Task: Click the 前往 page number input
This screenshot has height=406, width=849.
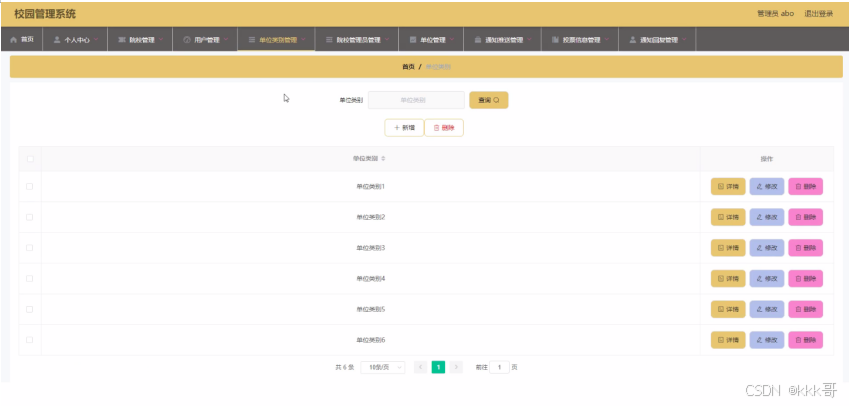Action: (499, 368)
